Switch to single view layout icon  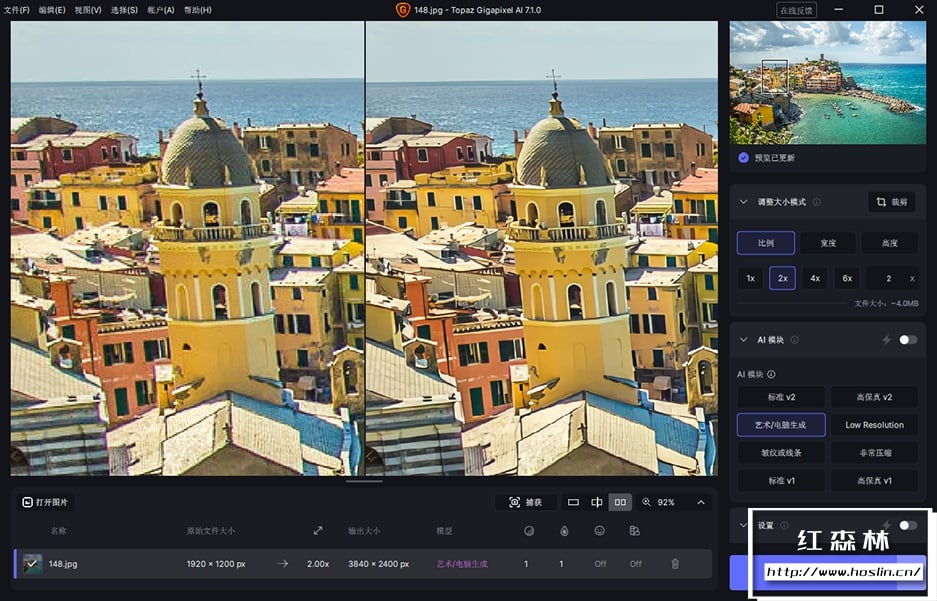[573, 502]
